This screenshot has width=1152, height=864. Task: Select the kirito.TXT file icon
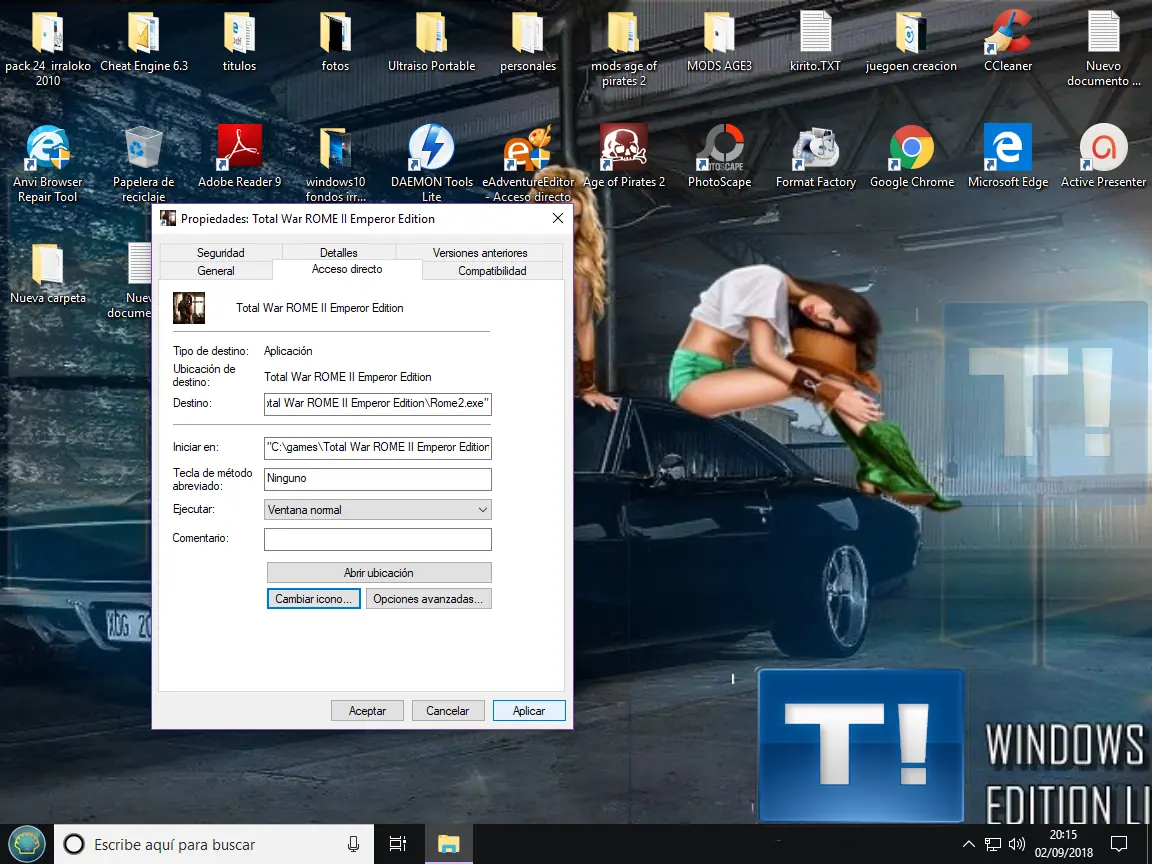[x=816, y=32]
